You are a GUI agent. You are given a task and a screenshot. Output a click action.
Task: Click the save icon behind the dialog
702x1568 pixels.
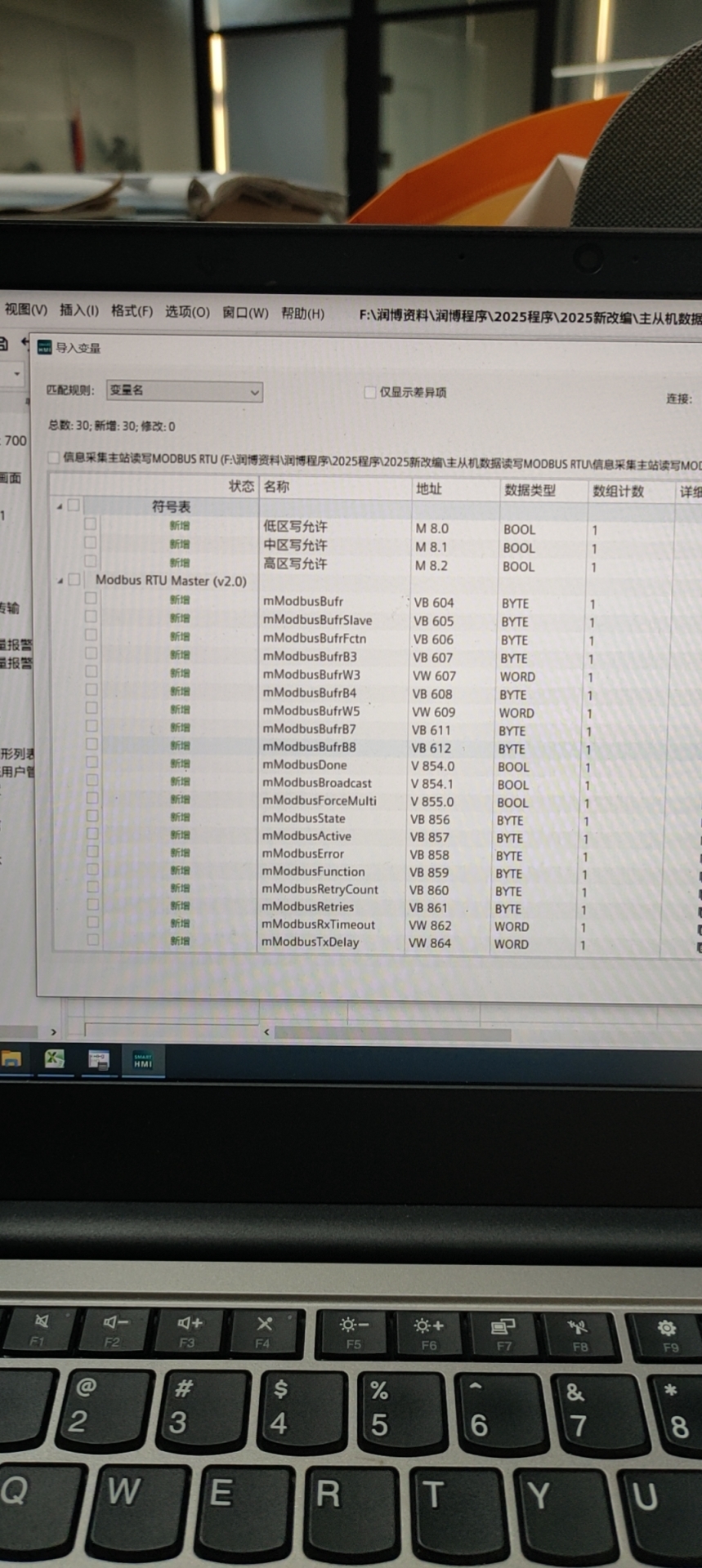pyautogui.click(x=3, y=344)
